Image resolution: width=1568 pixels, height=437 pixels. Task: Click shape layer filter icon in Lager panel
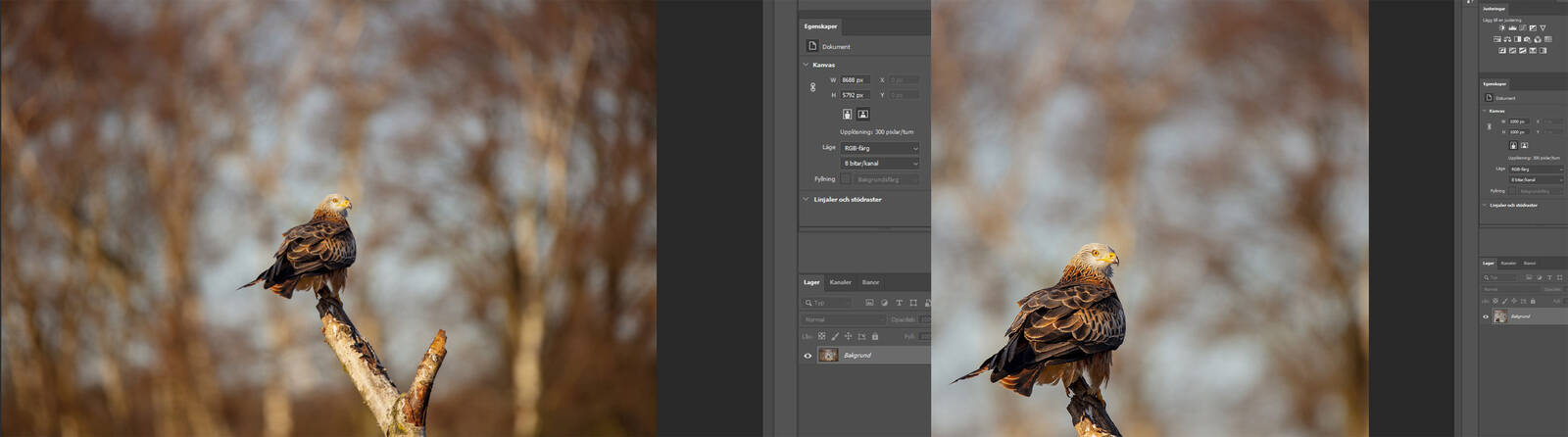tap(913, 303)
